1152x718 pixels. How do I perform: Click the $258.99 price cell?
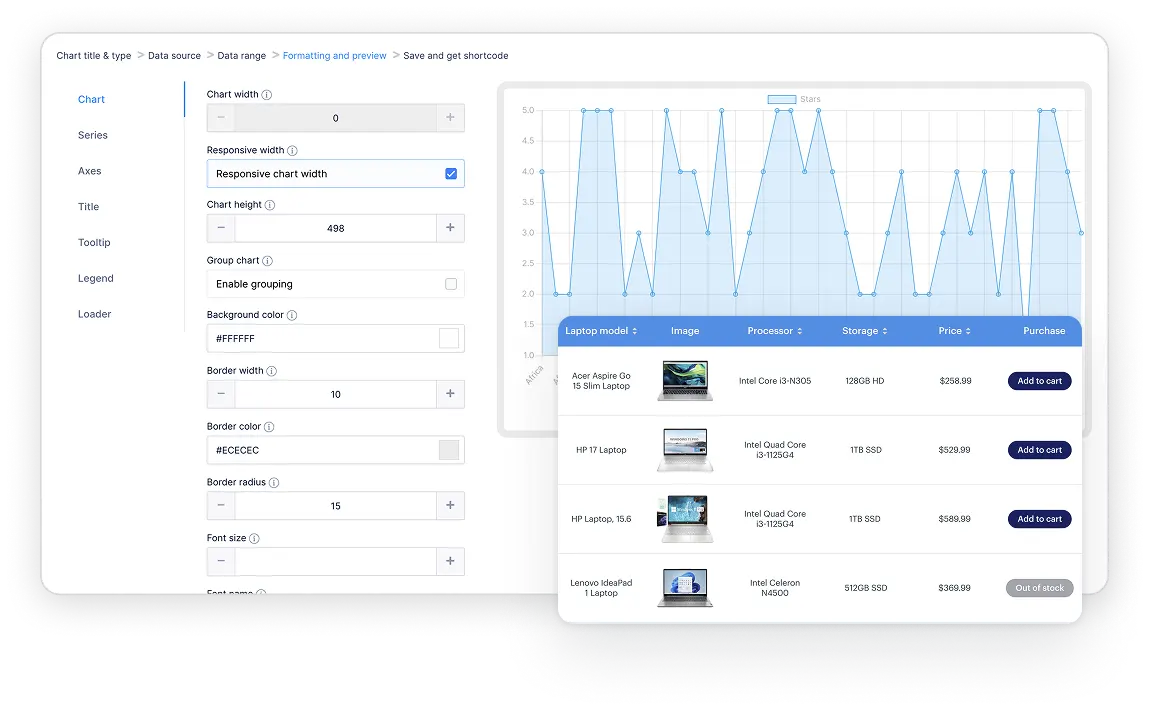pyautogui.click(x=955, y=381)
